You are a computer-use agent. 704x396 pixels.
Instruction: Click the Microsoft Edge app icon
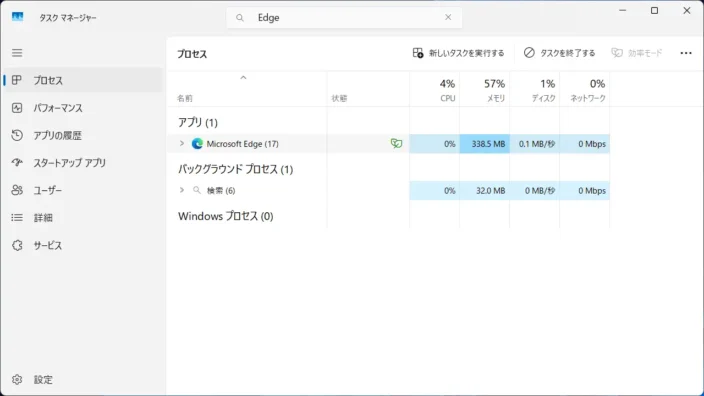click(x=197, y=144)
